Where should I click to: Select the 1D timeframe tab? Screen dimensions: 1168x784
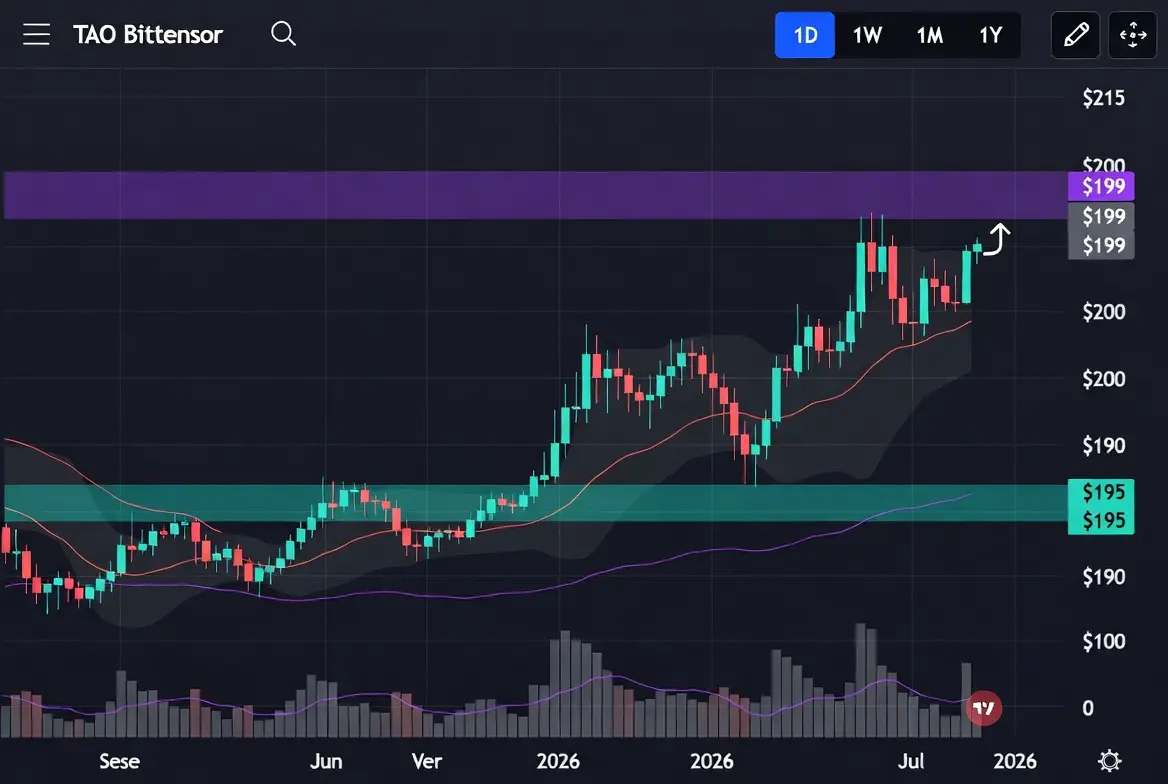804,35
